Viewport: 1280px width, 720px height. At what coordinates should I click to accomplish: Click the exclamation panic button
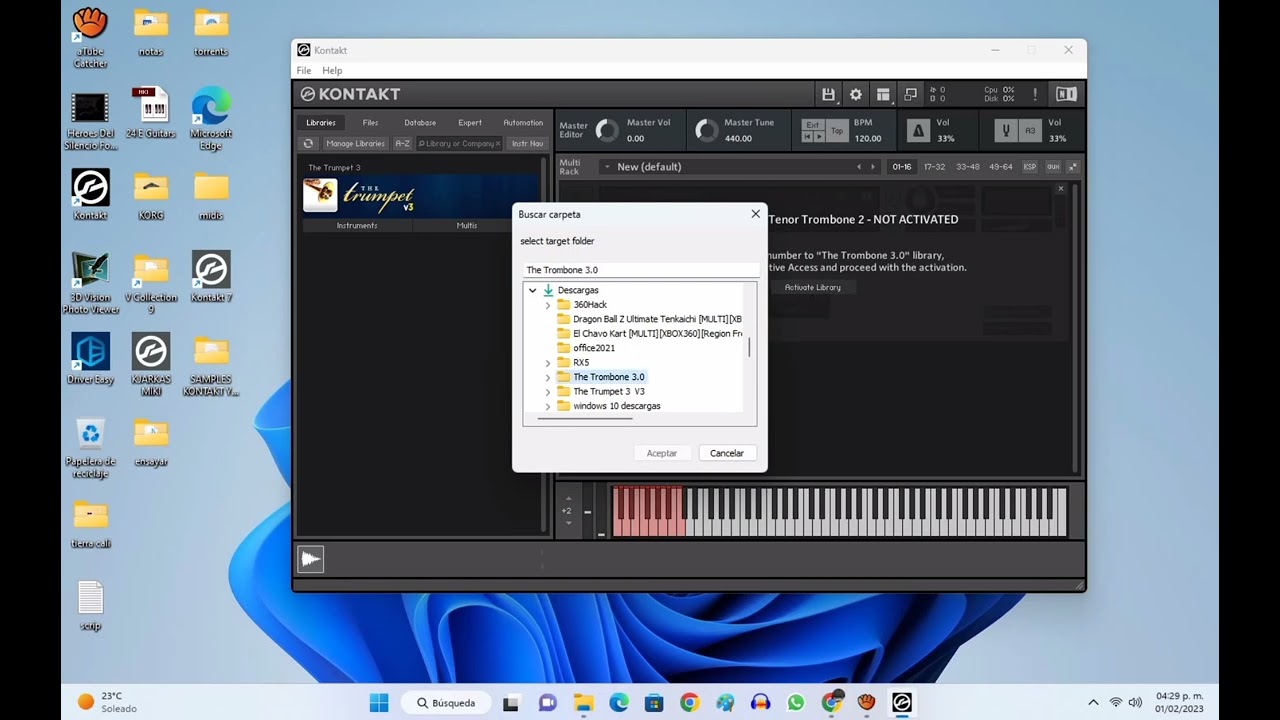click(x=1035, y=94)
